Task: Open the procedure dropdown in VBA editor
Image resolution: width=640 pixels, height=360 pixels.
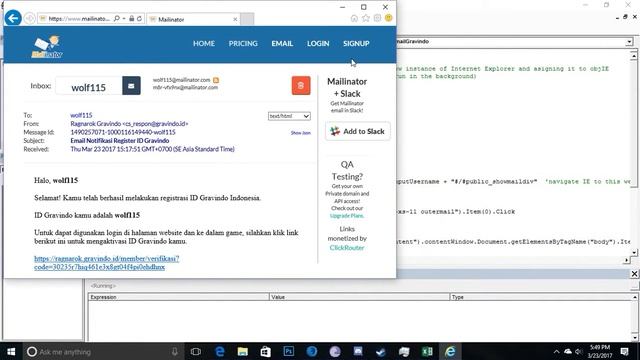Action: [x=629, y=42]
